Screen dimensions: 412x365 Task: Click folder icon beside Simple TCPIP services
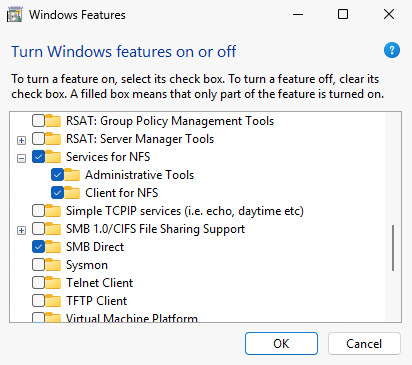pyautogui.click(x=53, y=211)
